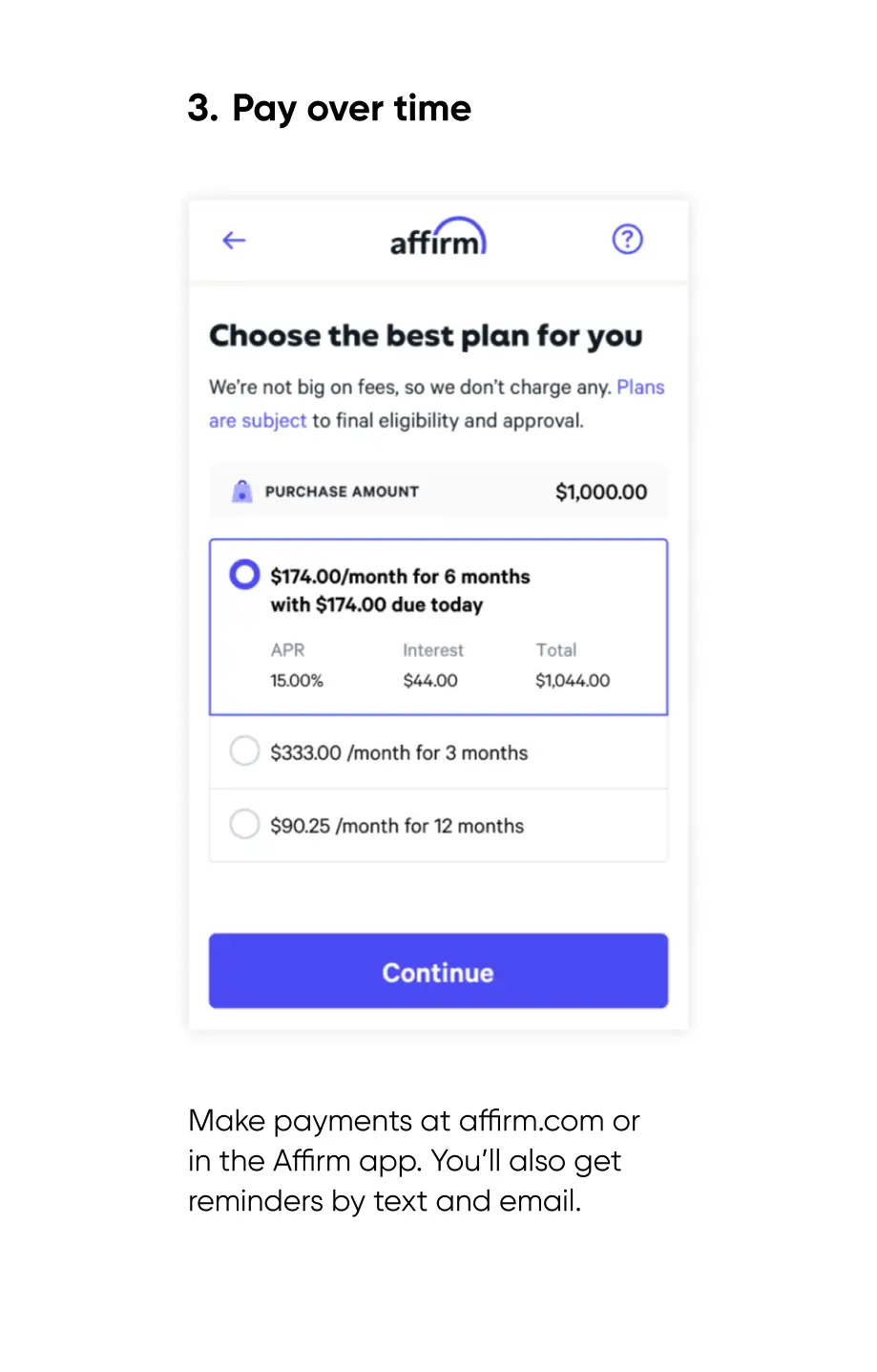Select the 12 months plan radio button
The height and width of the screenshot is (1372, 877).
pos(244,824)
